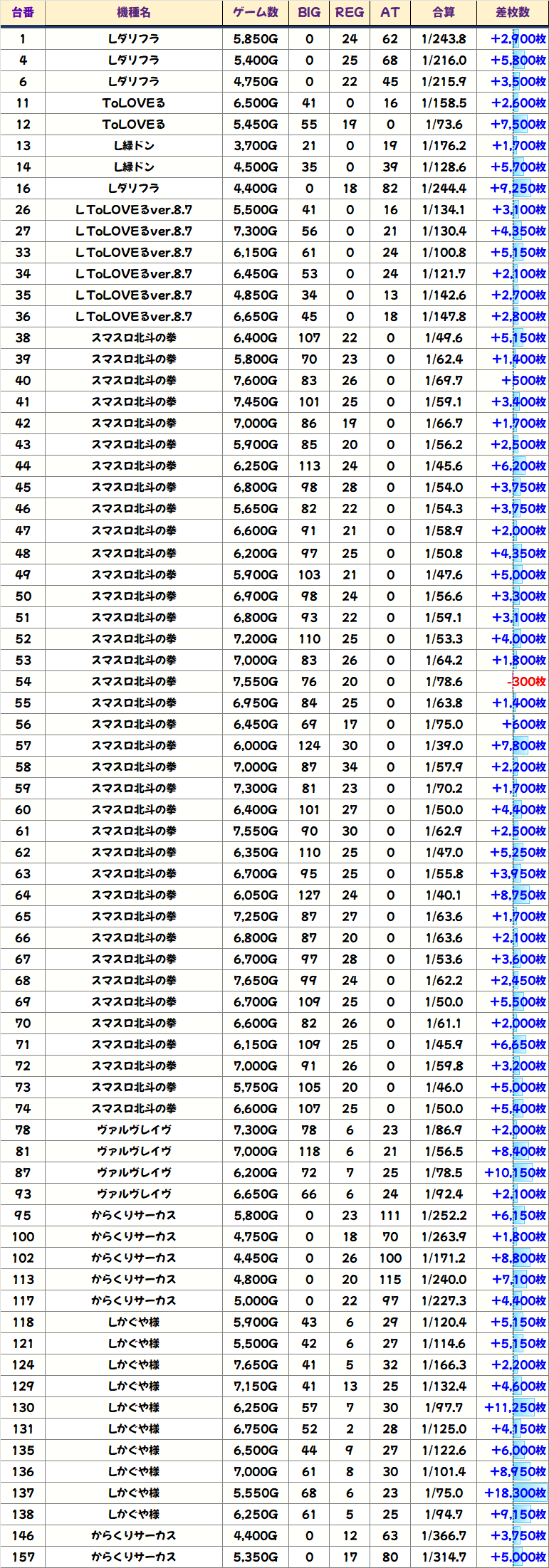Select L緑ドン name for machine 13
The width and height of the screenshot is (549, 1568).
tap(134, 145)
